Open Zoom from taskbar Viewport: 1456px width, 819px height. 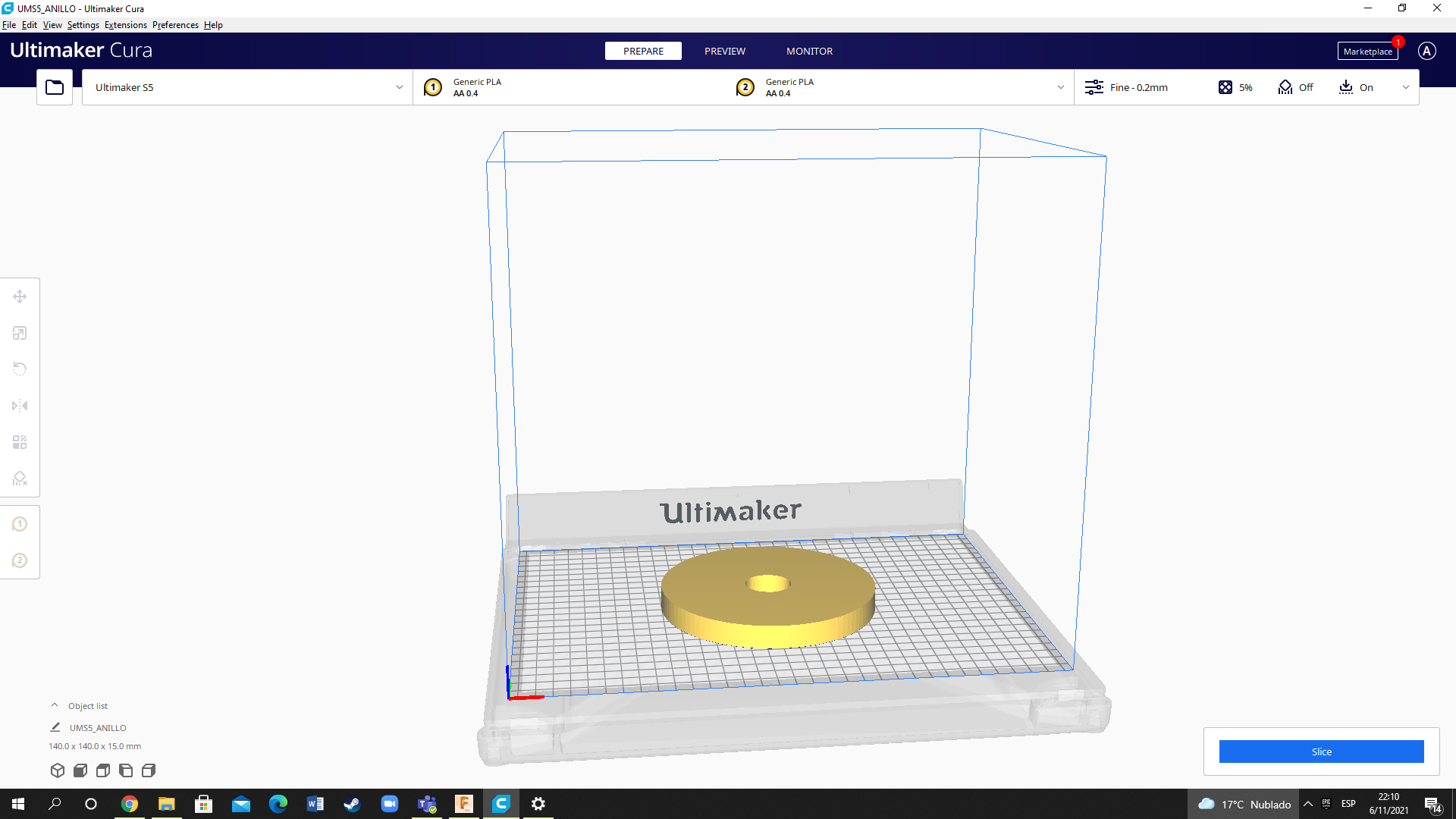pos(390,804)
